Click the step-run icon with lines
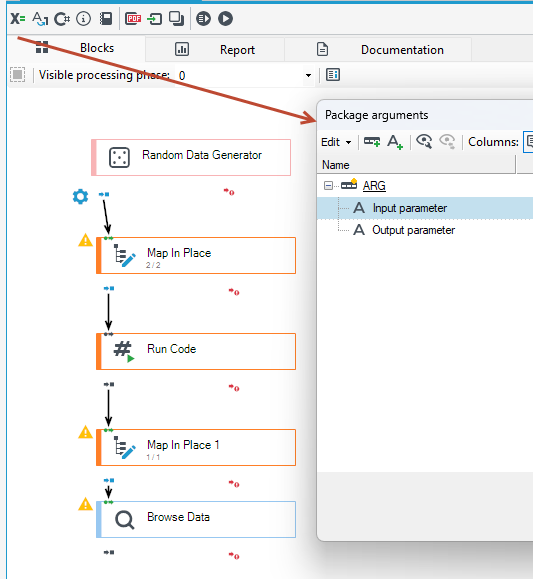 [203, 18]
